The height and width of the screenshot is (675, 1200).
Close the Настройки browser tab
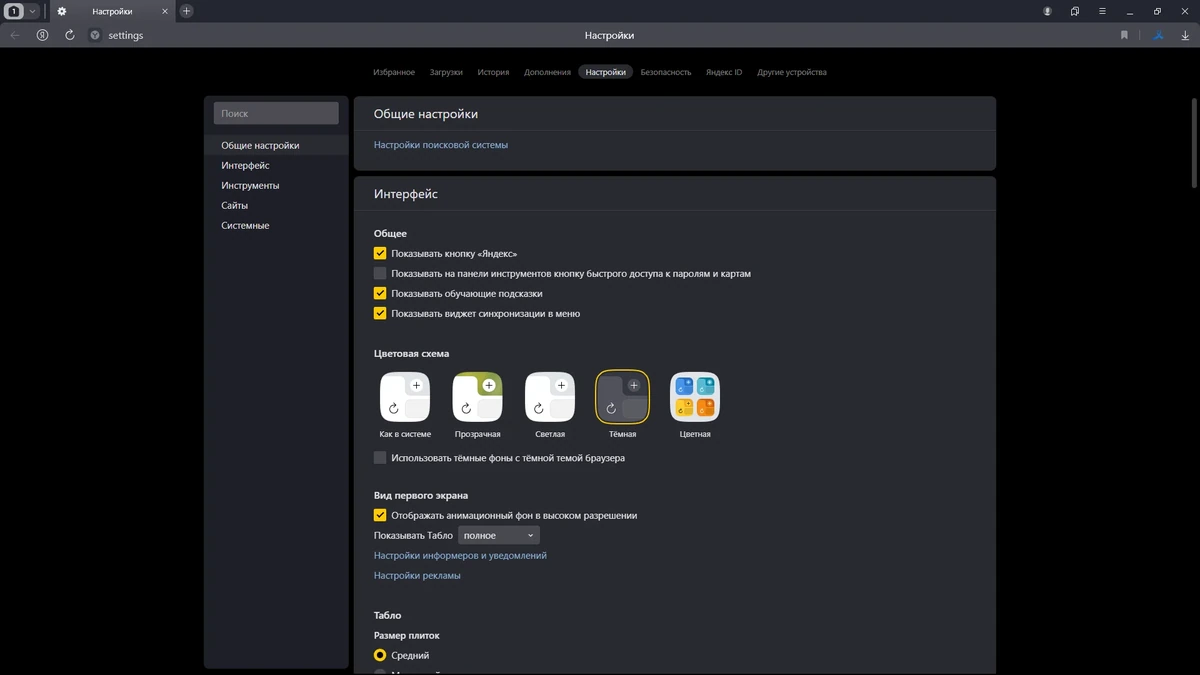point(165,12)
